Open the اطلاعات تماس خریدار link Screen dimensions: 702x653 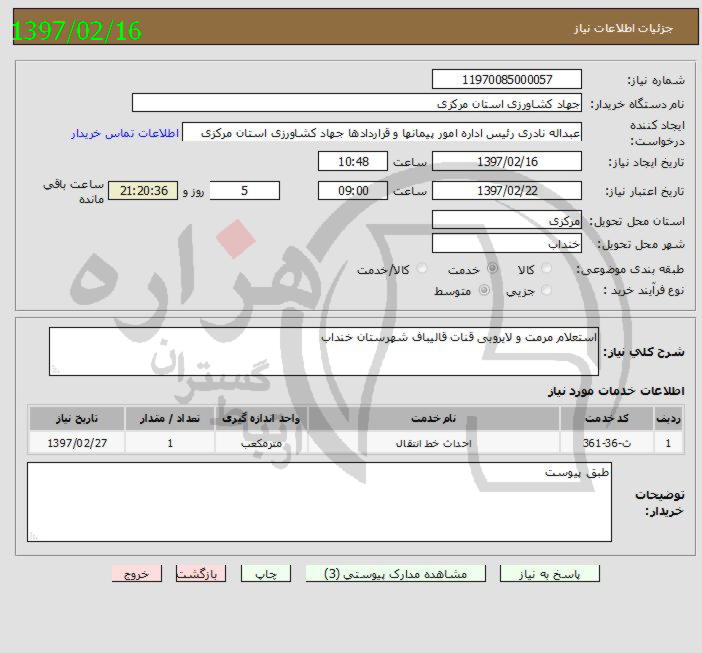[x=125, y=133]
